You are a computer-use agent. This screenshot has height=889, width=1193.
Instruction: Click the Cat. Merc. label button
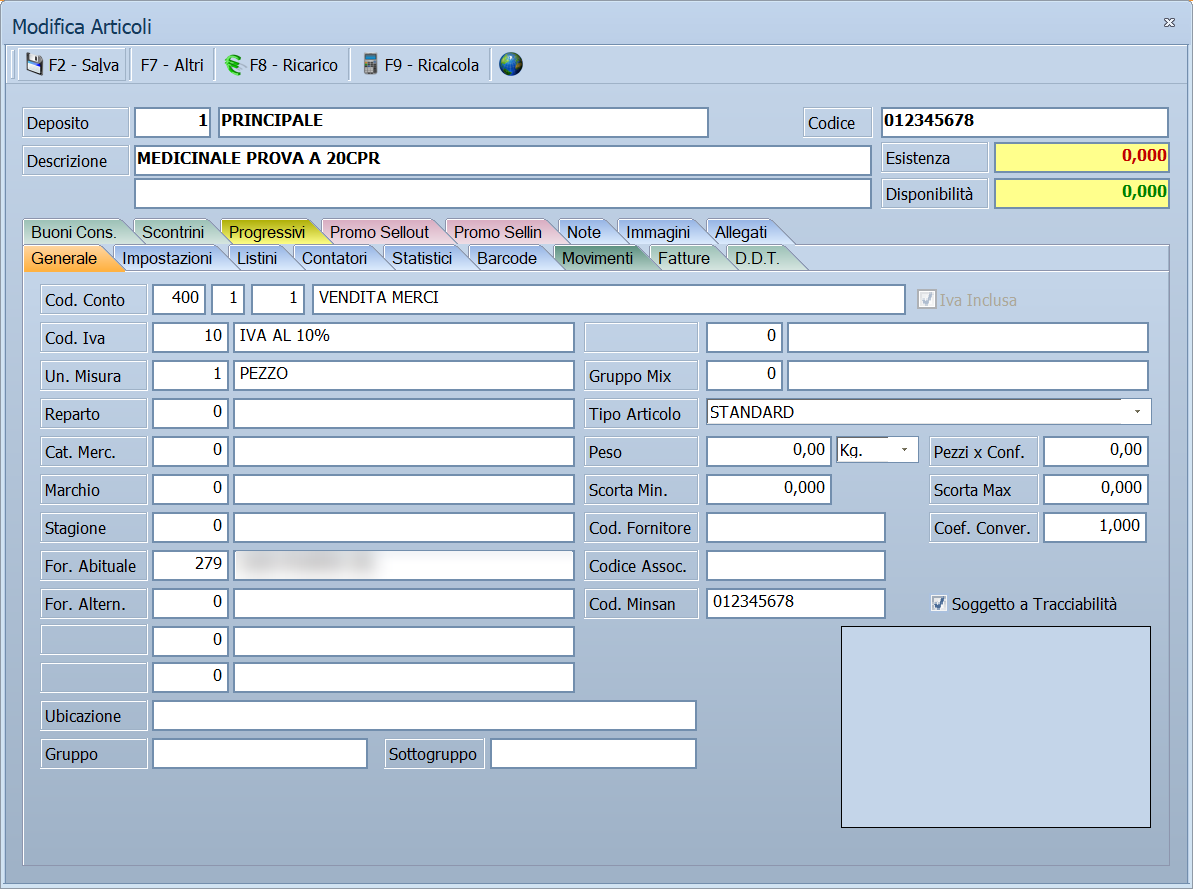click(x=94, y=452)
